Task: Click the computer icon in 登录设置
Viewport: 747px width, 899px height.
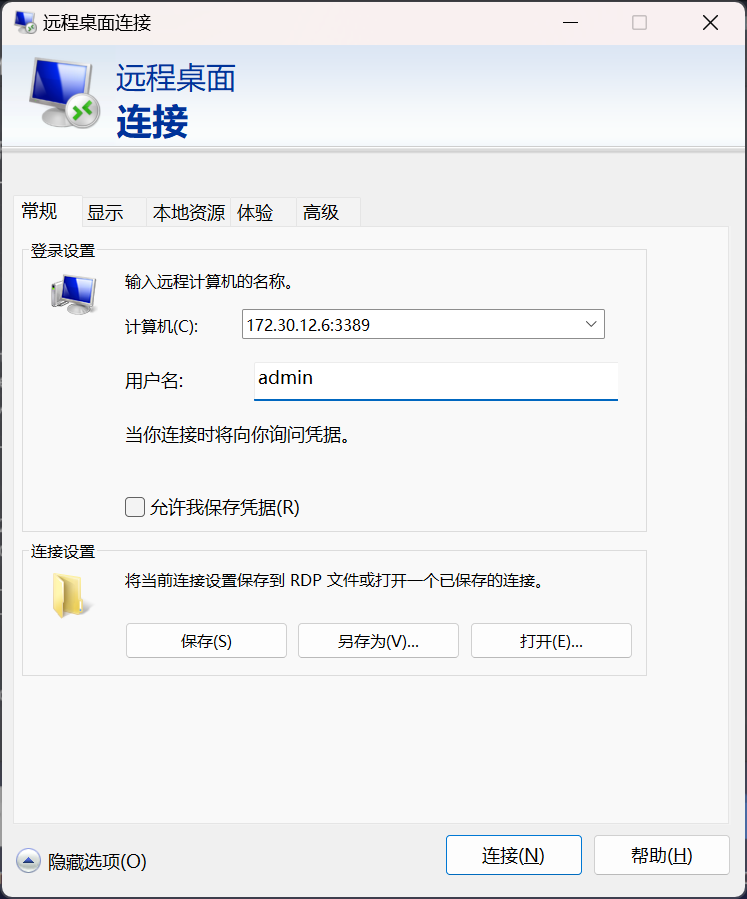Action: tap(73, 294)
